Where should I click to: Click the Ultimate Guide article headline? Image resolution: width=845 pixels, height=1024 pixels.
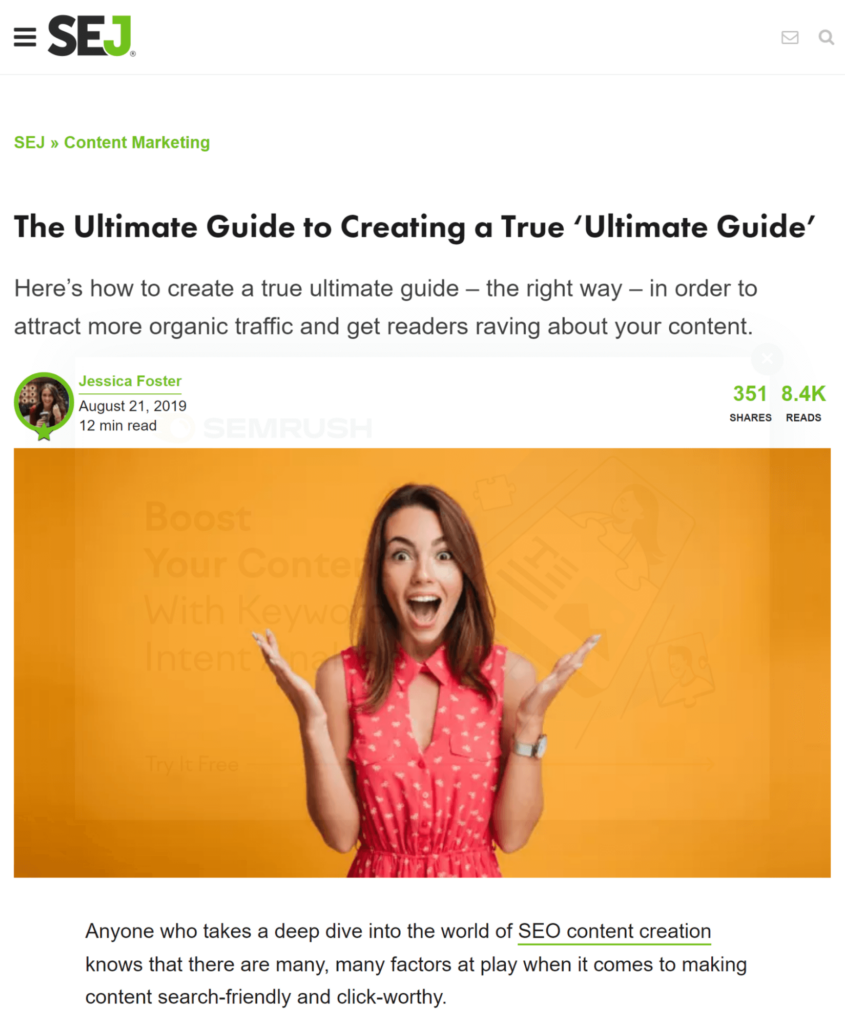pos(415,227)
